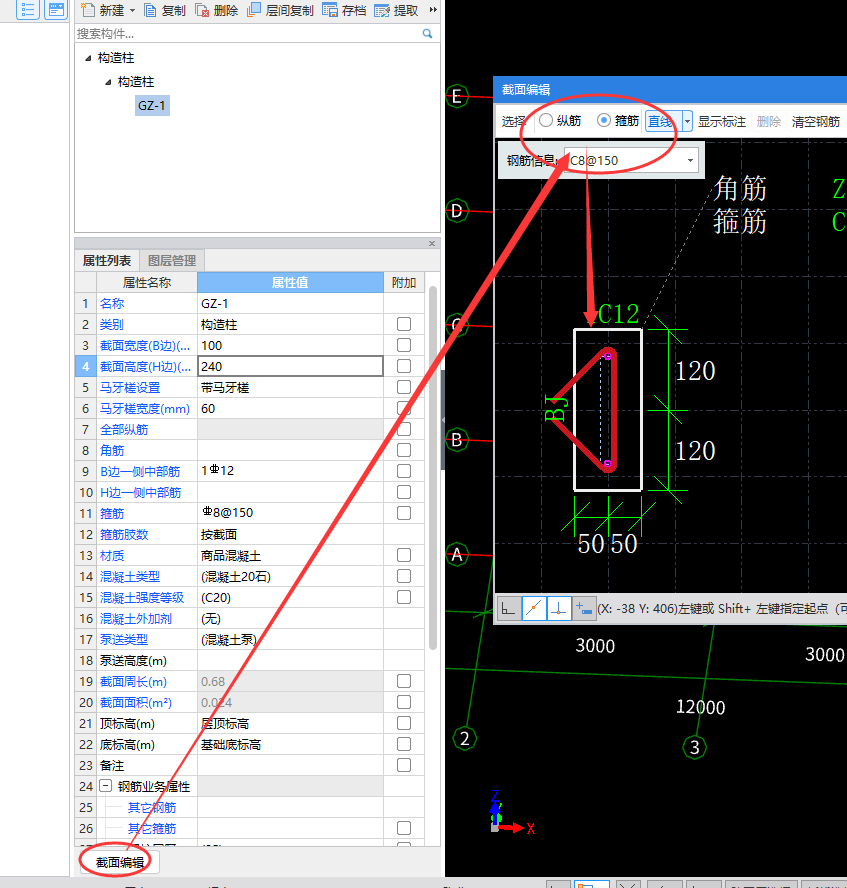Select the GZ-1 component in the tree
This screenshot has height=888, width=847.
tap(152, 105)
